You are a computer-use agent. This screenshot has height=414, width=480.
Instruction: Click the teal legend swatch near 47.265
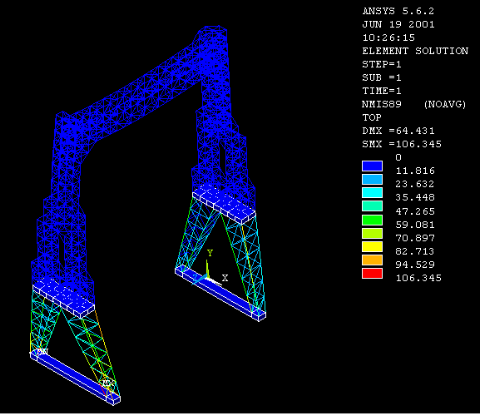point(372,206)
